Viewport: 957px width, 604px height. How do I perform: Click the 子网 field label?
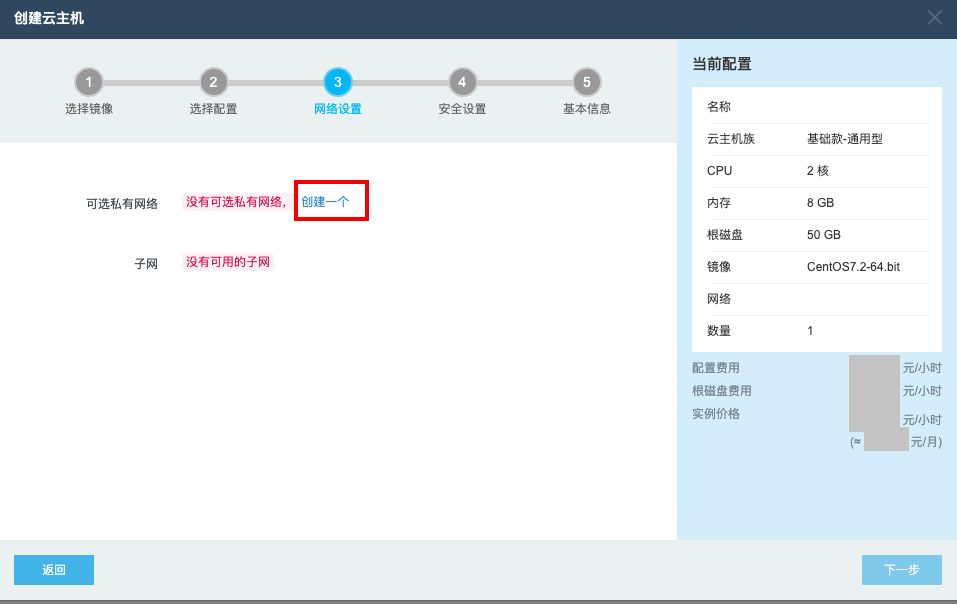point(146,264)
